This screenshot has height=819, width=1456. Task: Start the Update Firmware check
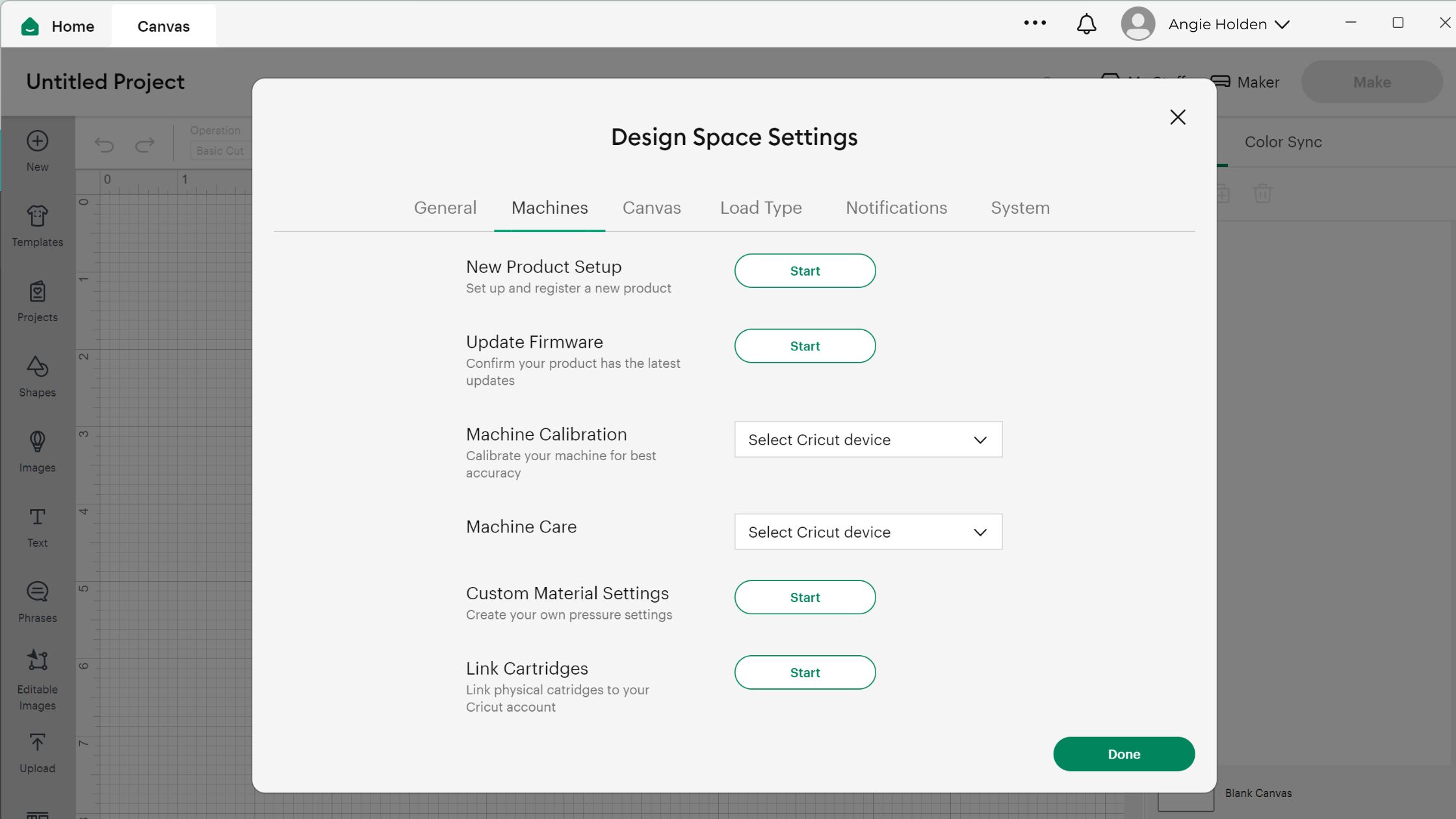tap(805, 346)
